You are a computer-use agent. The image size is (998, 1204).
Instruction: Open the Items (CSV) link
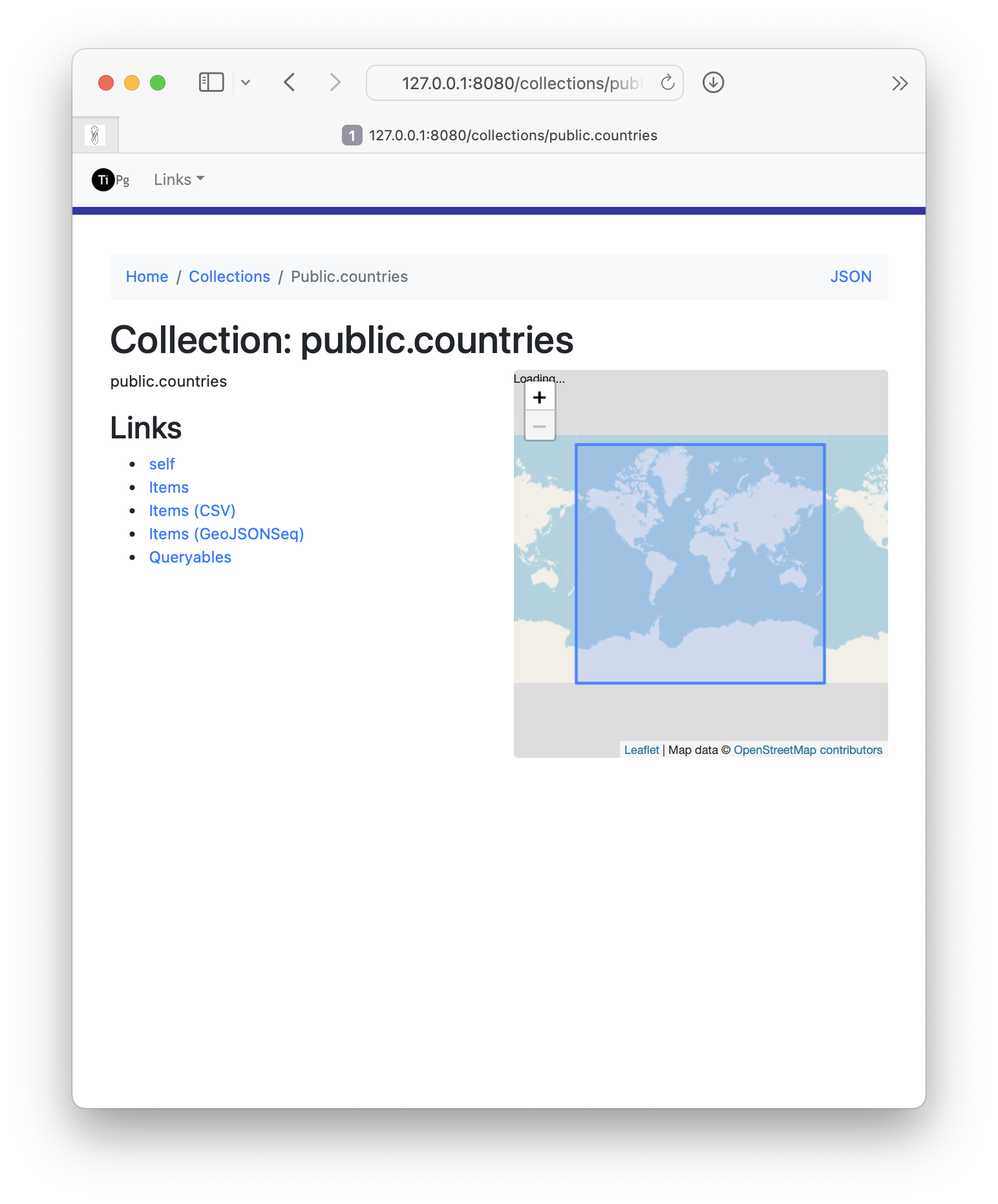[x=192, y=511]
